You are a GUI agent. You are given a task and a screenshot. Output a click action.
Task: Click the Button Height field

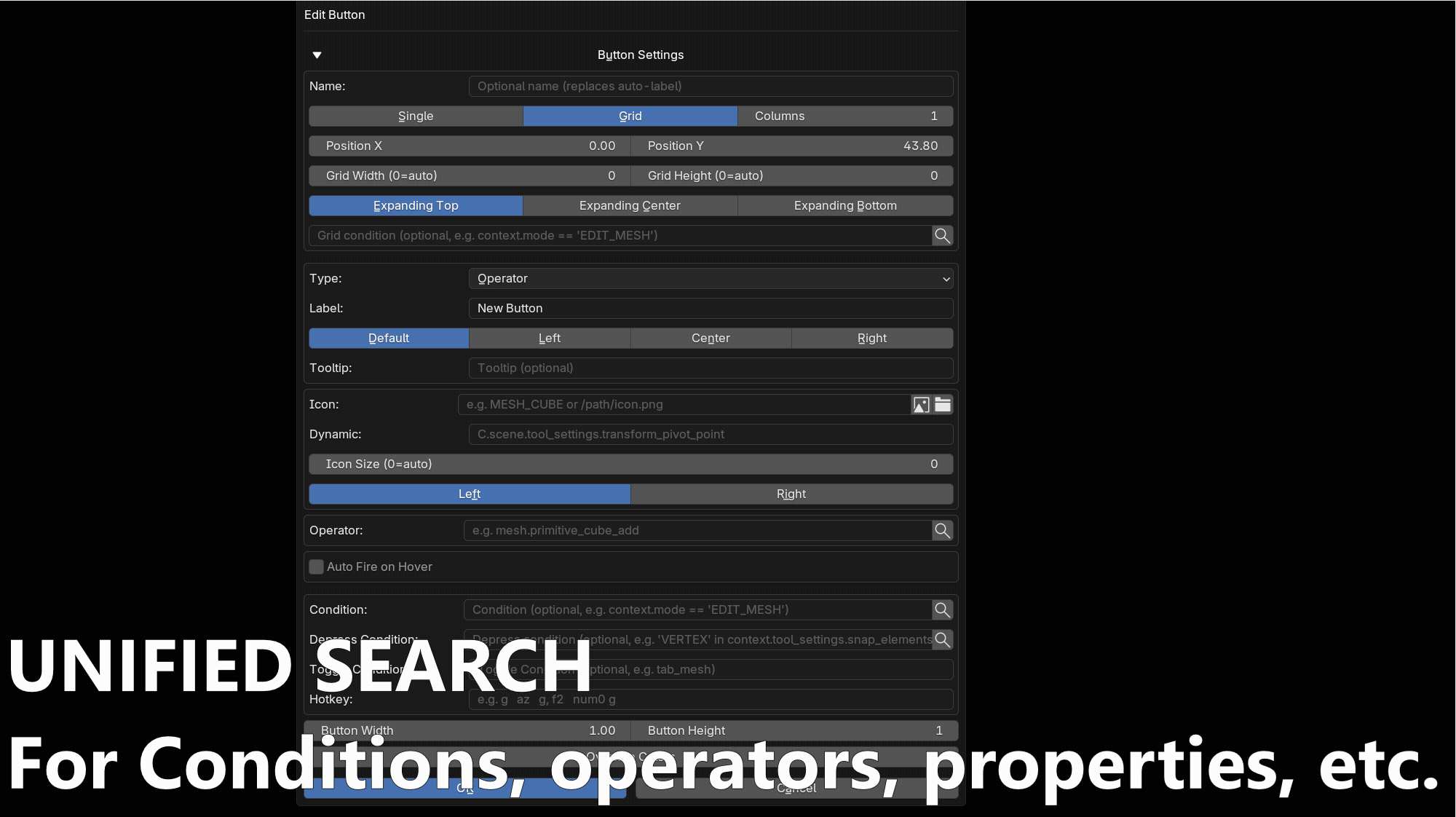794,730
